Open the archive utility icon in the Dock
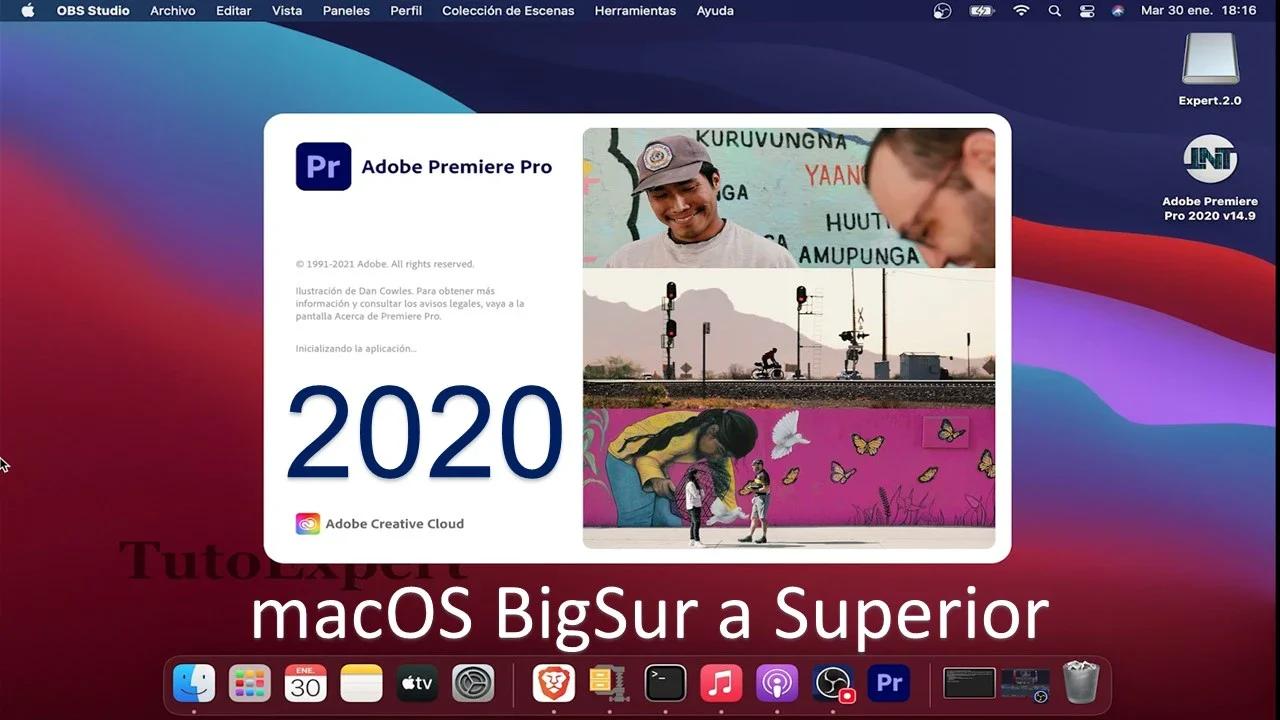This screenshot has height=720, width=1280. tap(609, 683)
